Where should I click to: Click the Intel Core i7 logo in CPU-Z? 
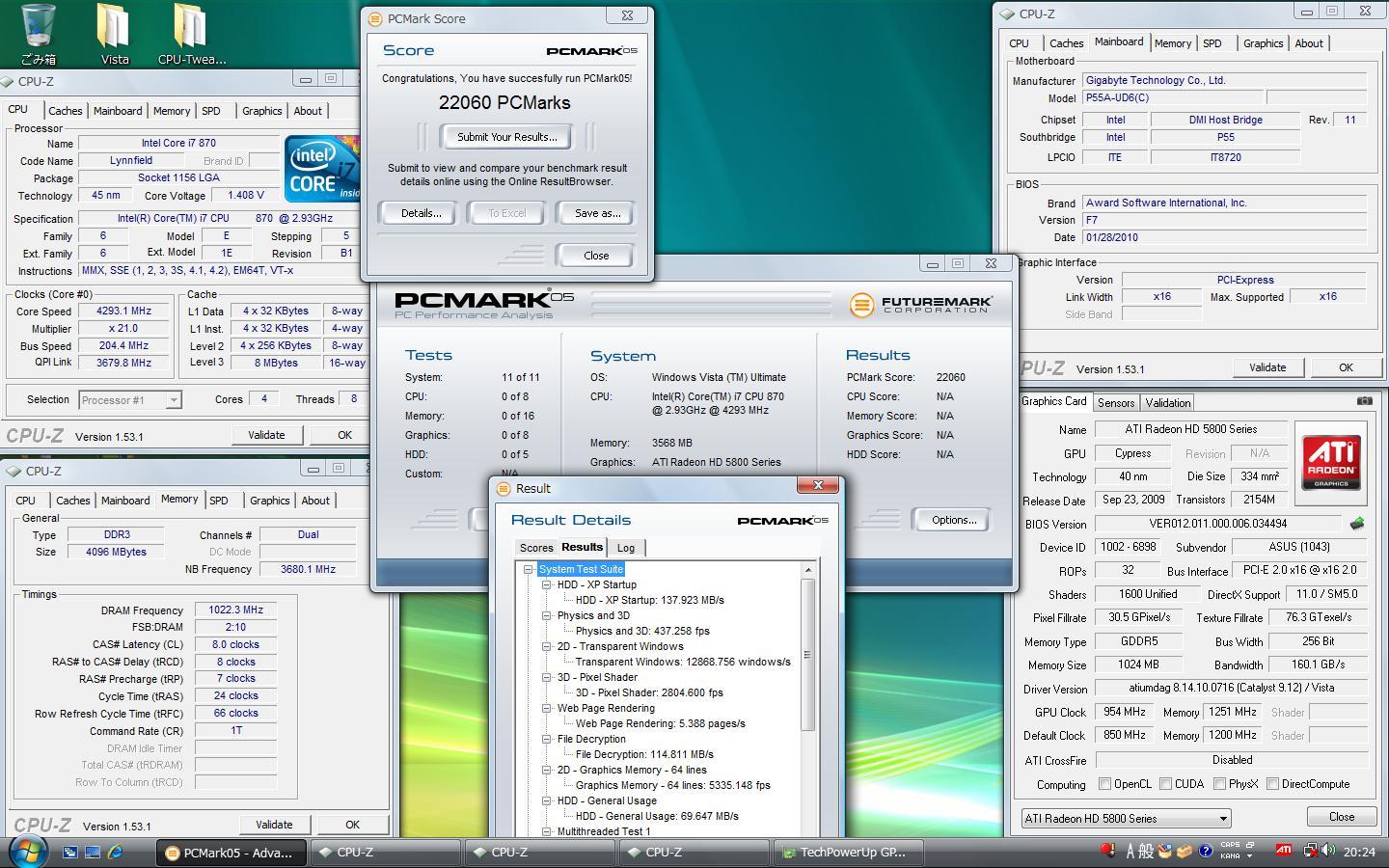click(x=322, y=169)
